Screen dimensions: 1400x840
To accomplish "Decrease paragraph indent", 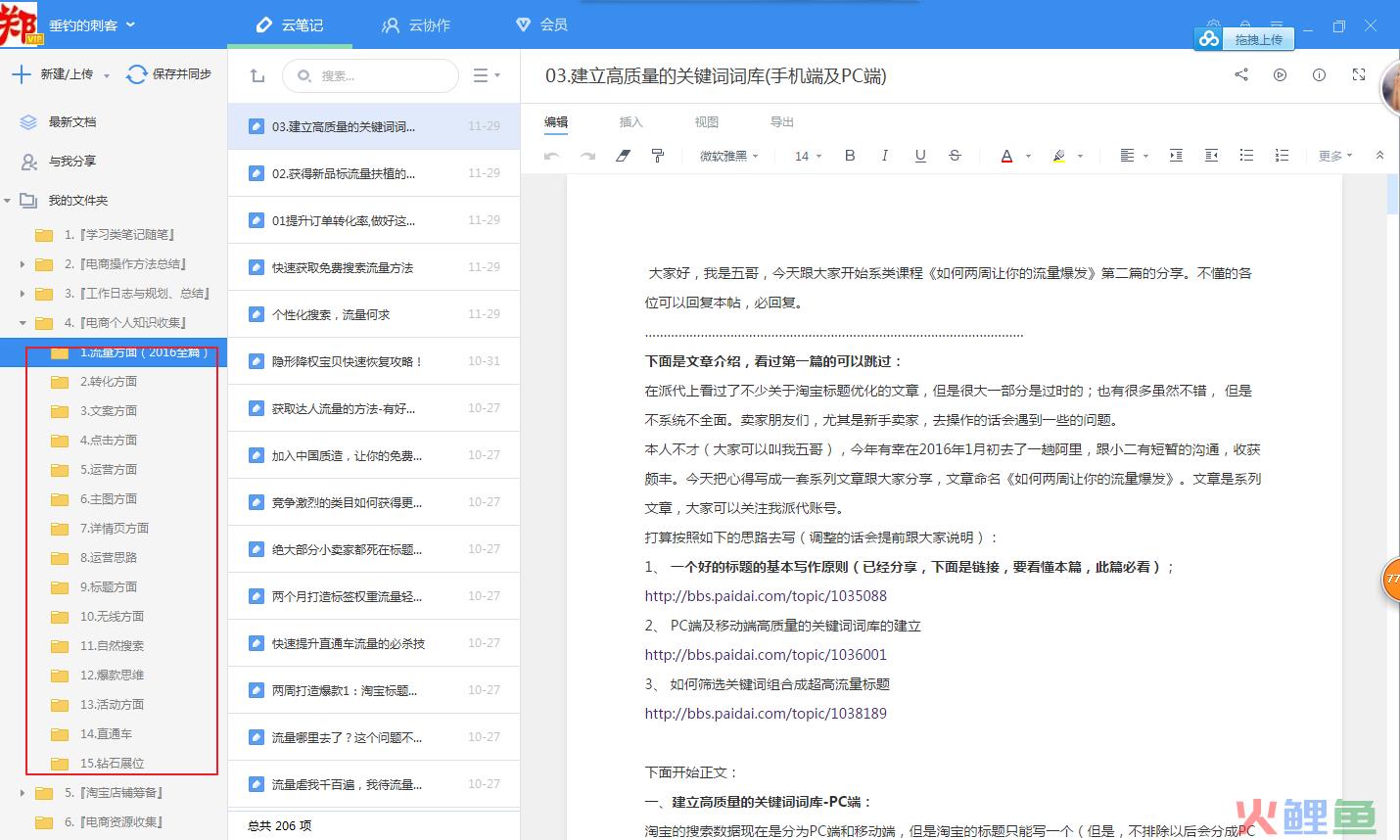I will (x=1211, y=156).
